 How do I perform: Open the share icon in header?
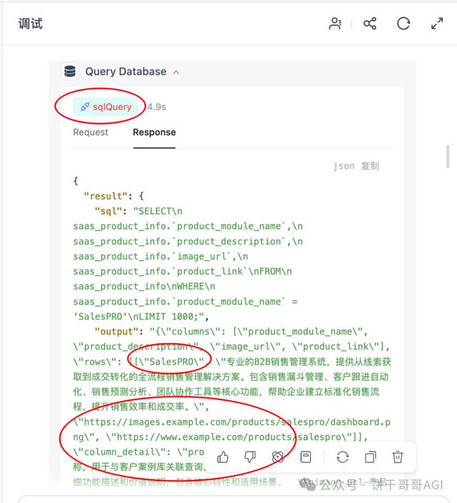(370, 24)
